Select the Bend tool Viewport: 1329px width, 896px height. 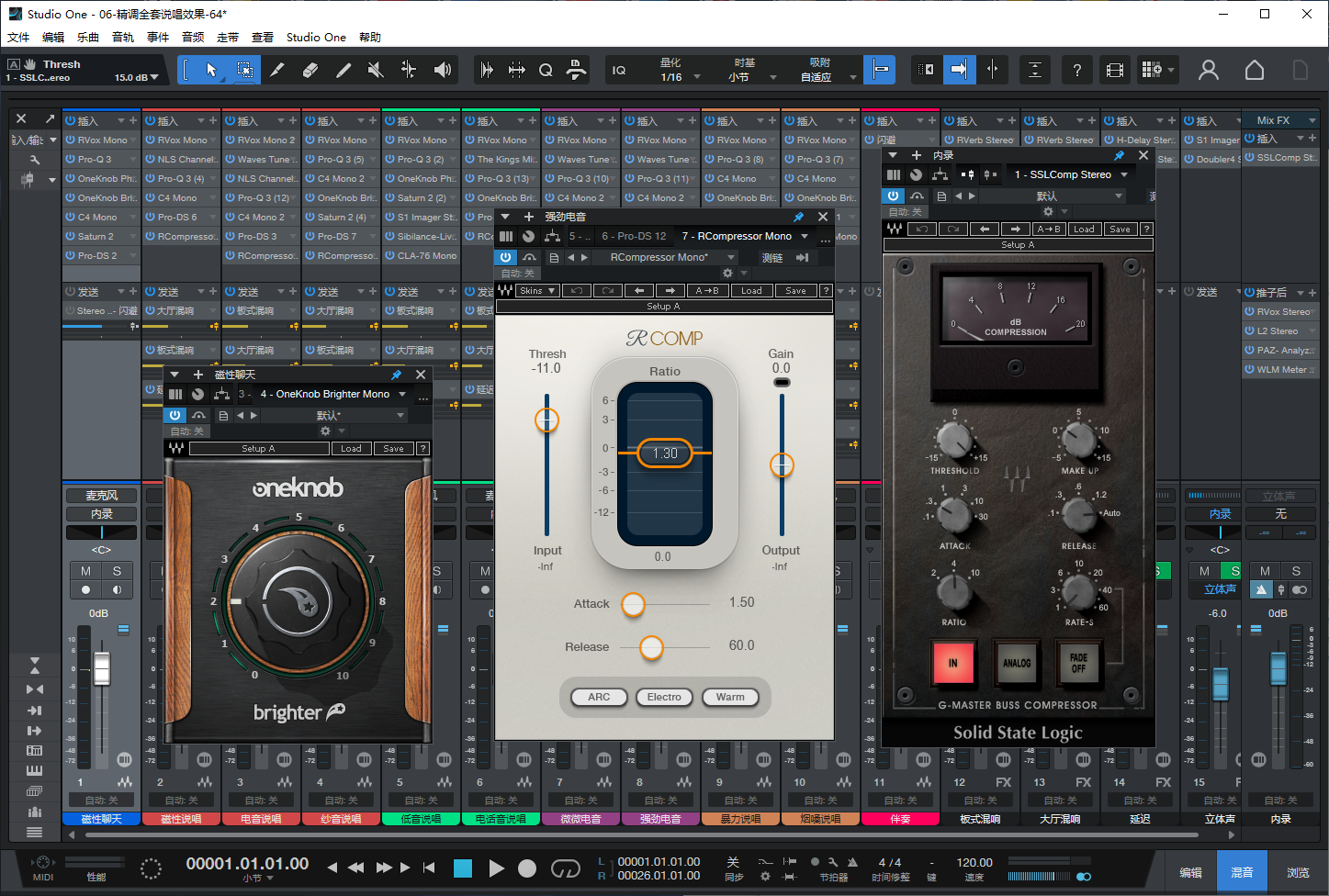(x=409, y=70)
